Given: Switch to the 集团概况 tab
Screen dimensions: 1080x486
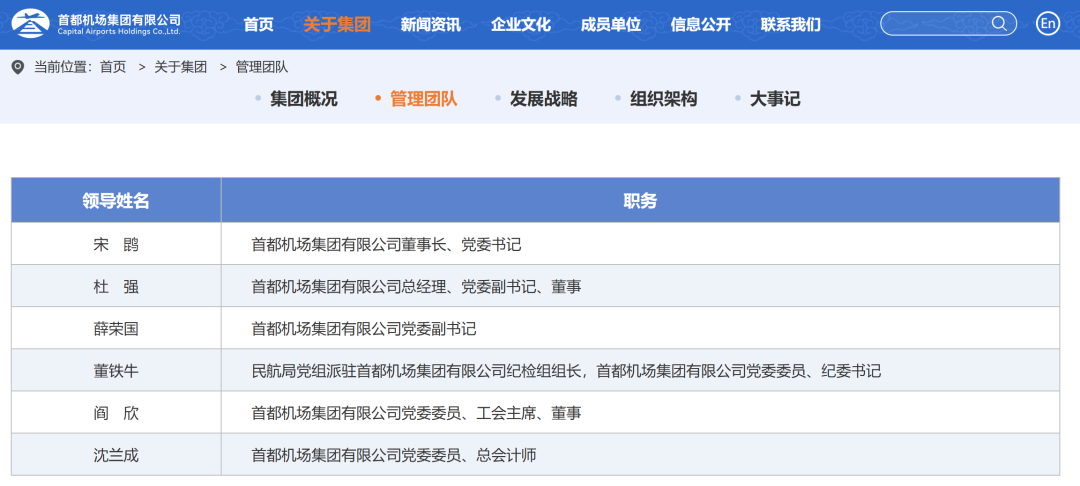Looking at the screenshot, I should pos(303,99).
